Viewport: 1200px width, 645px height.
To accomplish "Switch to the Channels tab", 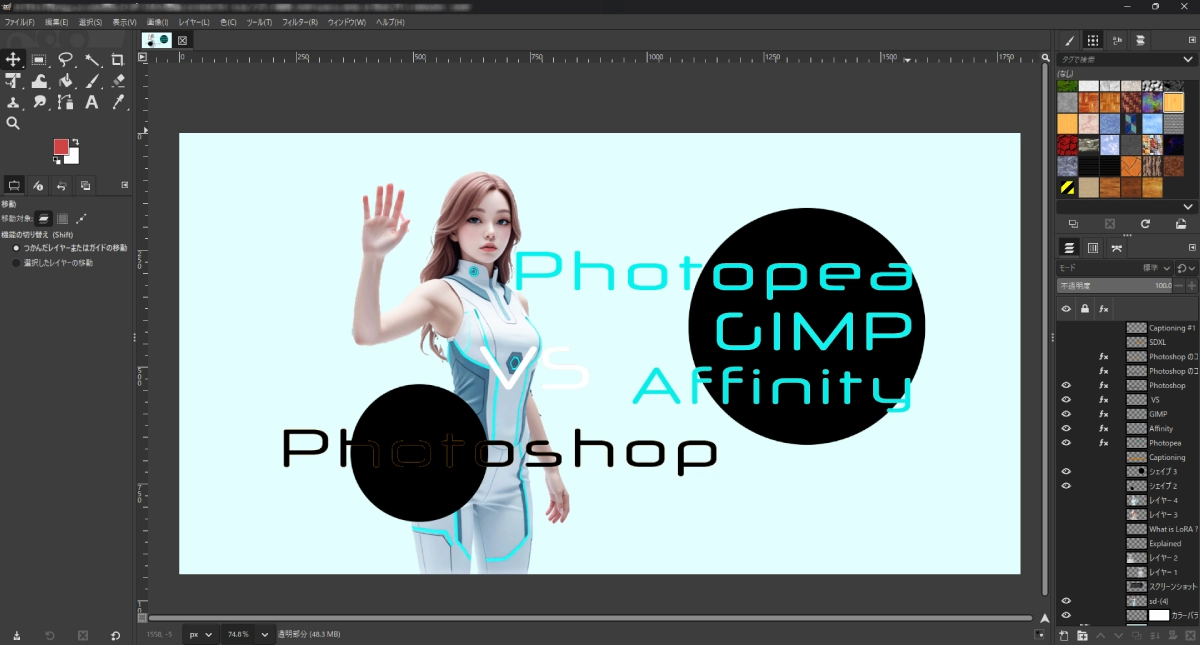I will (1093, 247).
